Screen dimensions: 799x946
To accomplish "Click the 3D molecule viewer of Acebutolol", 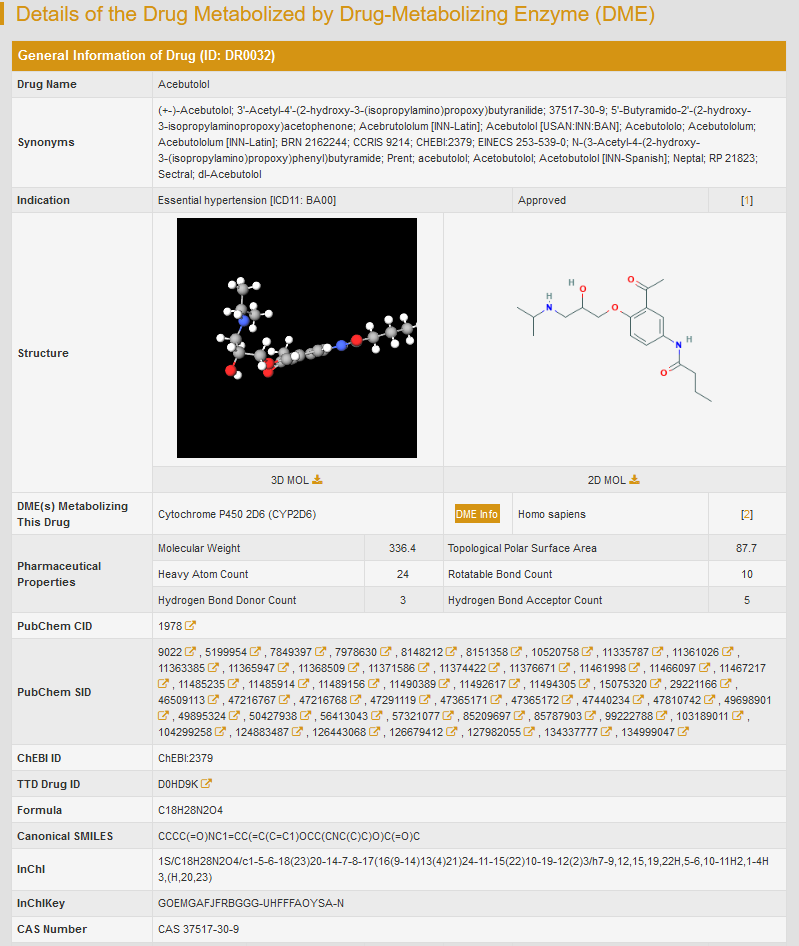I will tap(297, 338).
